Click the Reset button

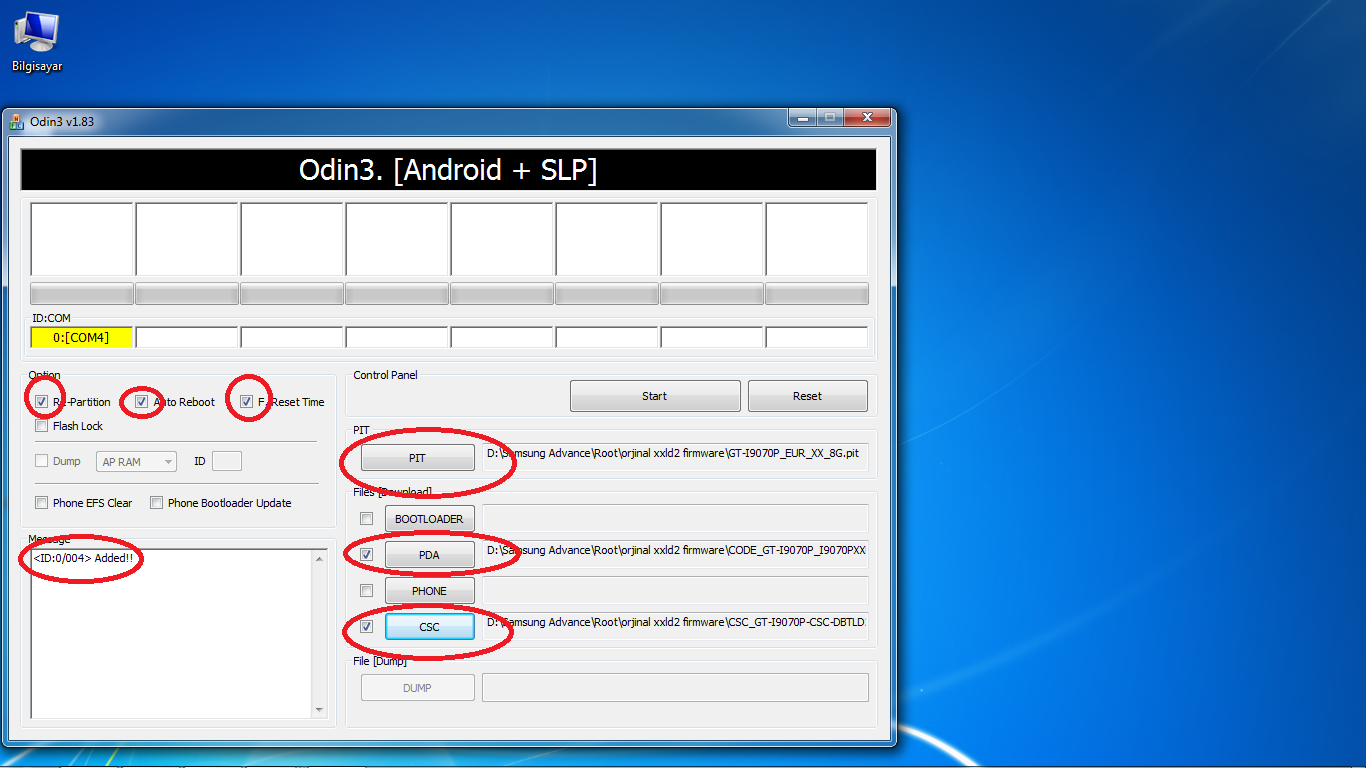click(x=808, y=396)
